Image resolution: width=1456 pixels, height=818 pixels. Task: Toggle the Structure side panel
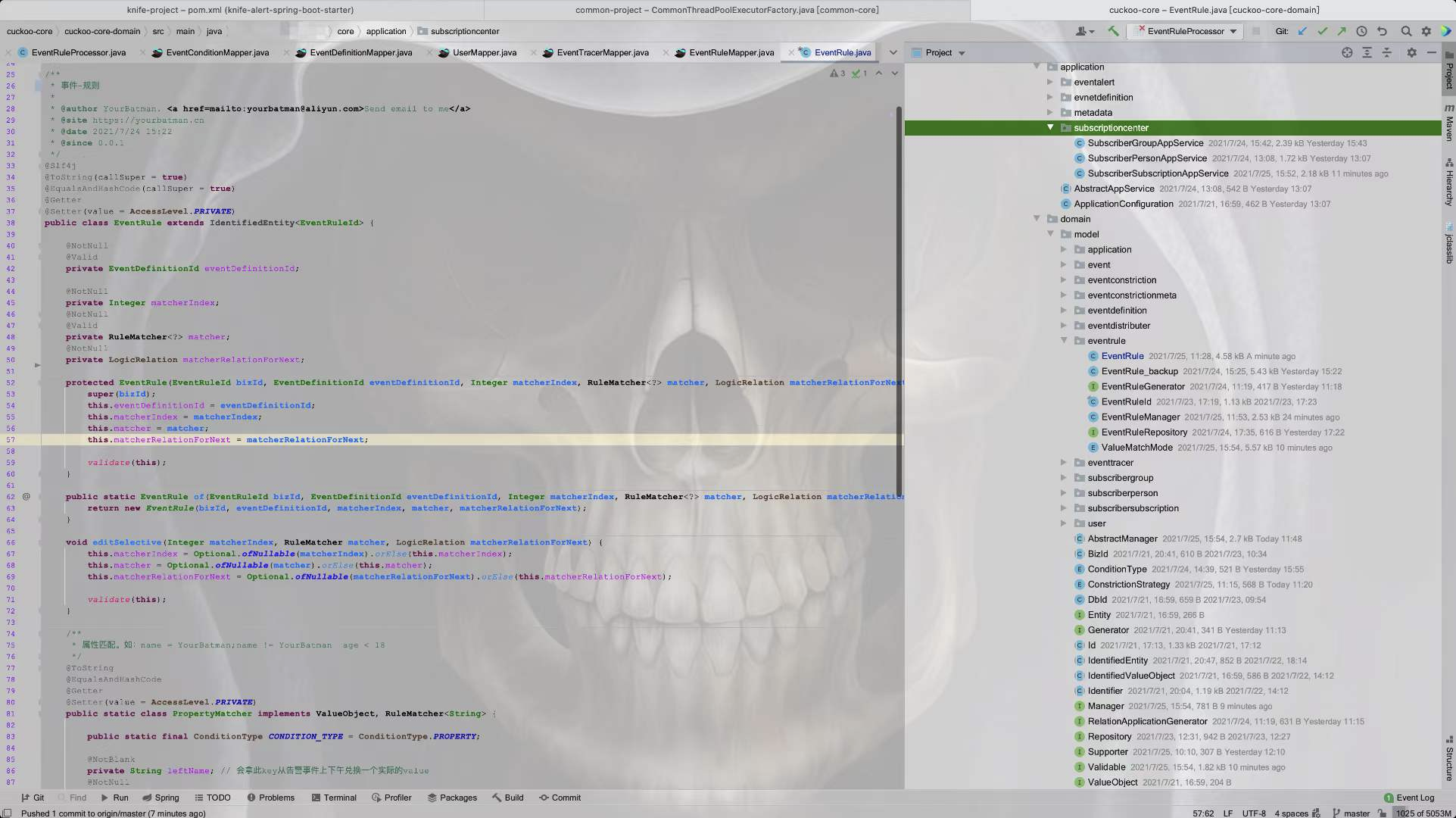pos(1448,759)
